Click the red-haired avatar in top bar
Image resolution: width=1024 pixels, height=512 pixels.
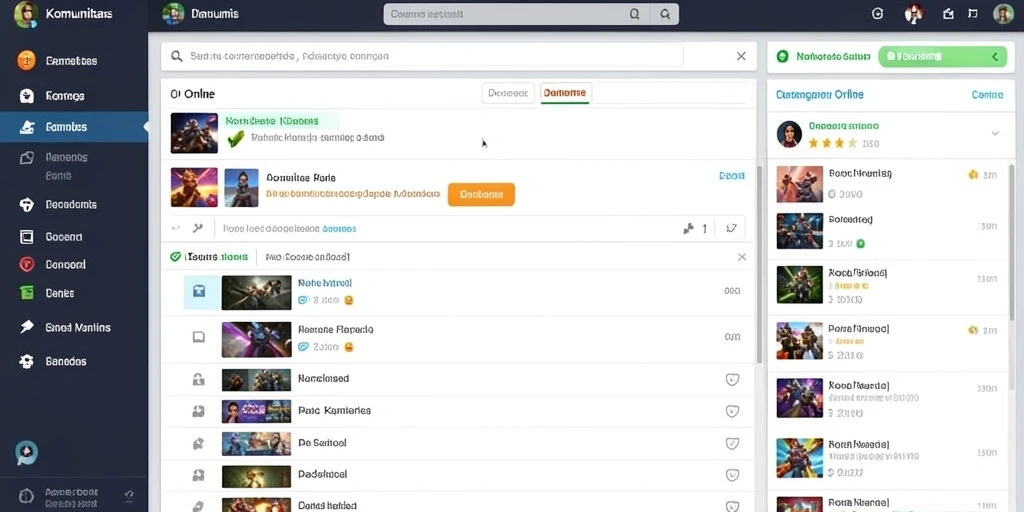pos(914,14)
